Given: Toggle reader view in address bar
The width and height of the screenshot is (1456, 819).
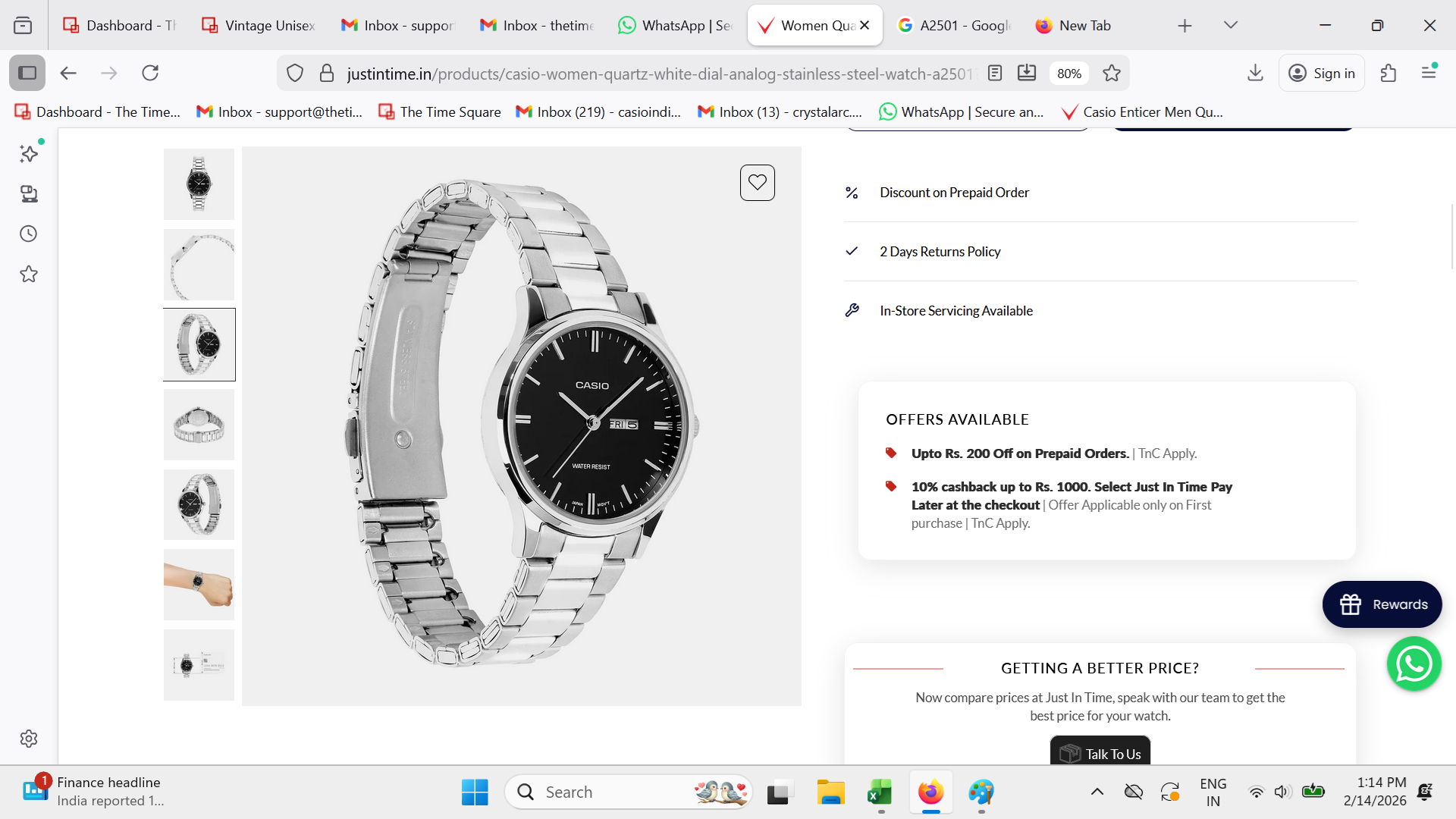Looking at the screenshot, I should pyautogui.click(x=995, y=73).
